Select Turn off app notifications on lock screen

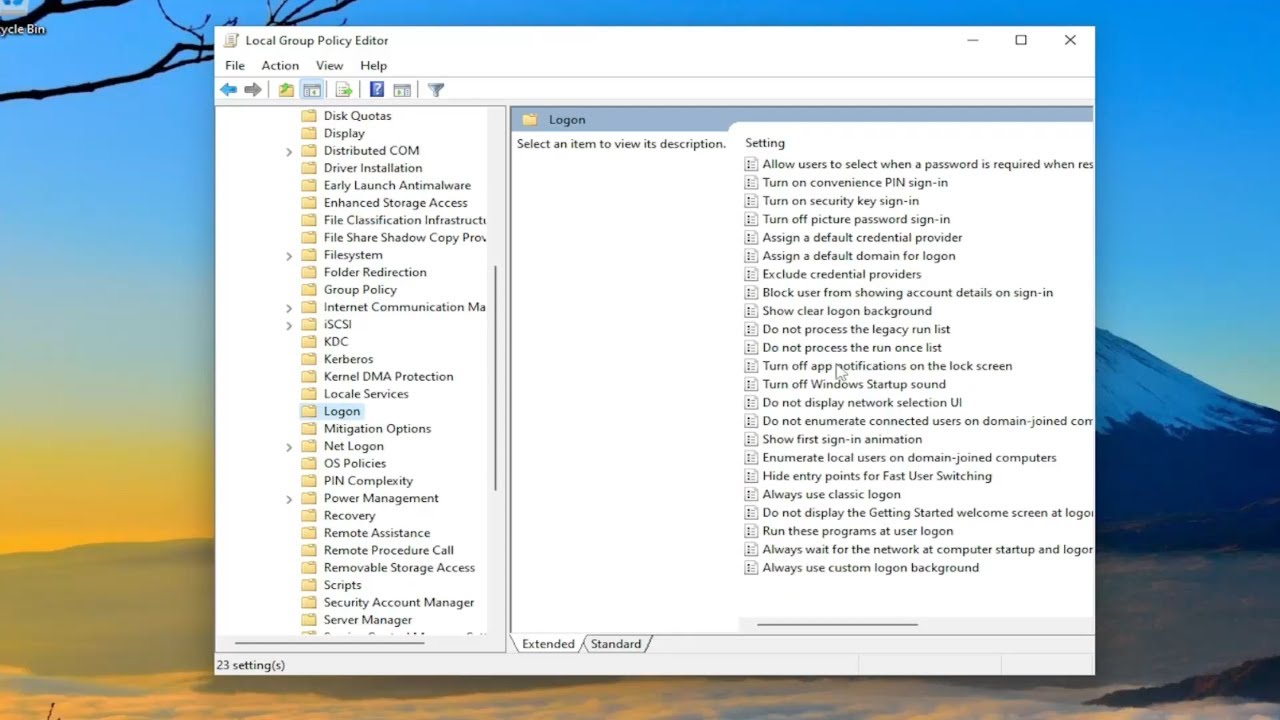[x=887, y=366]
